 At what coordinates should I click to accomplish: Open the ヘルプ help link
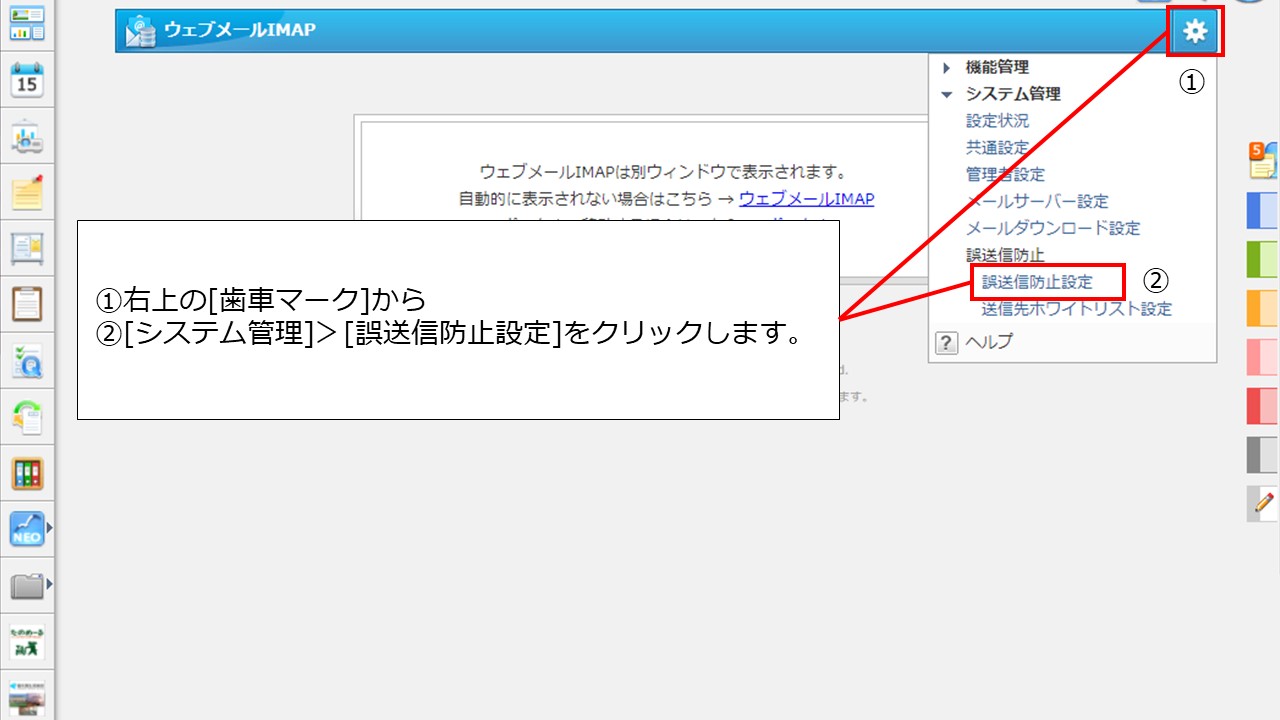coord(988,342)
